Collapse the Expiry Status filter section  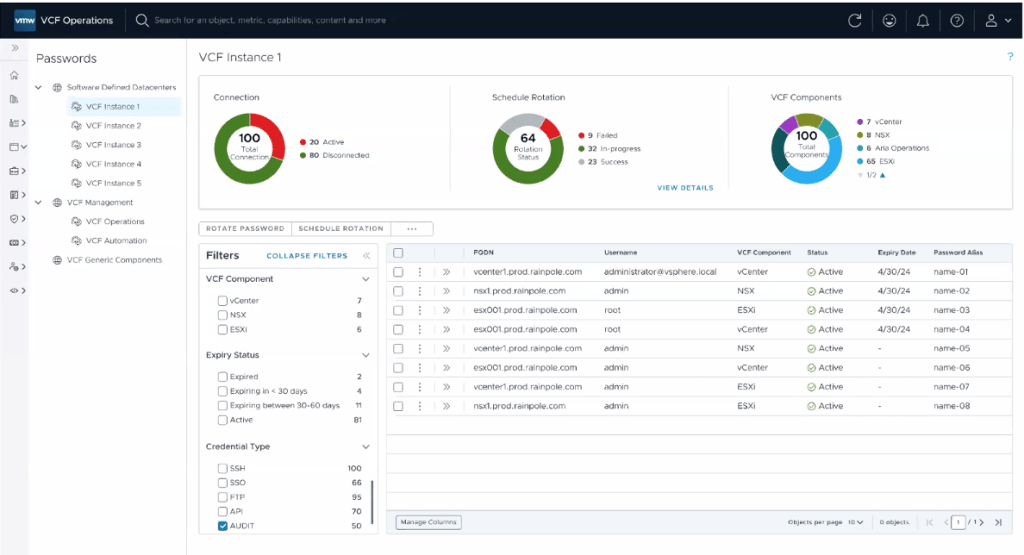point(365,355)
